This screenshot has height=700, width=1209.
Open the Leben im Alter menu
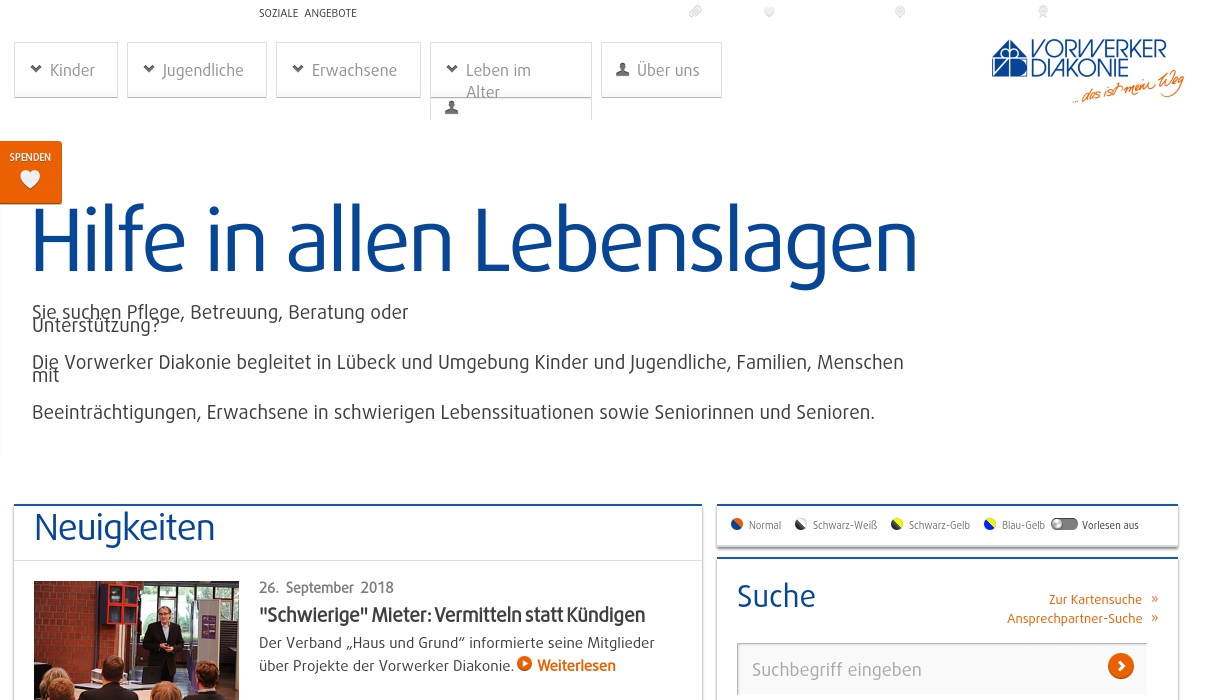pos(510,71)
